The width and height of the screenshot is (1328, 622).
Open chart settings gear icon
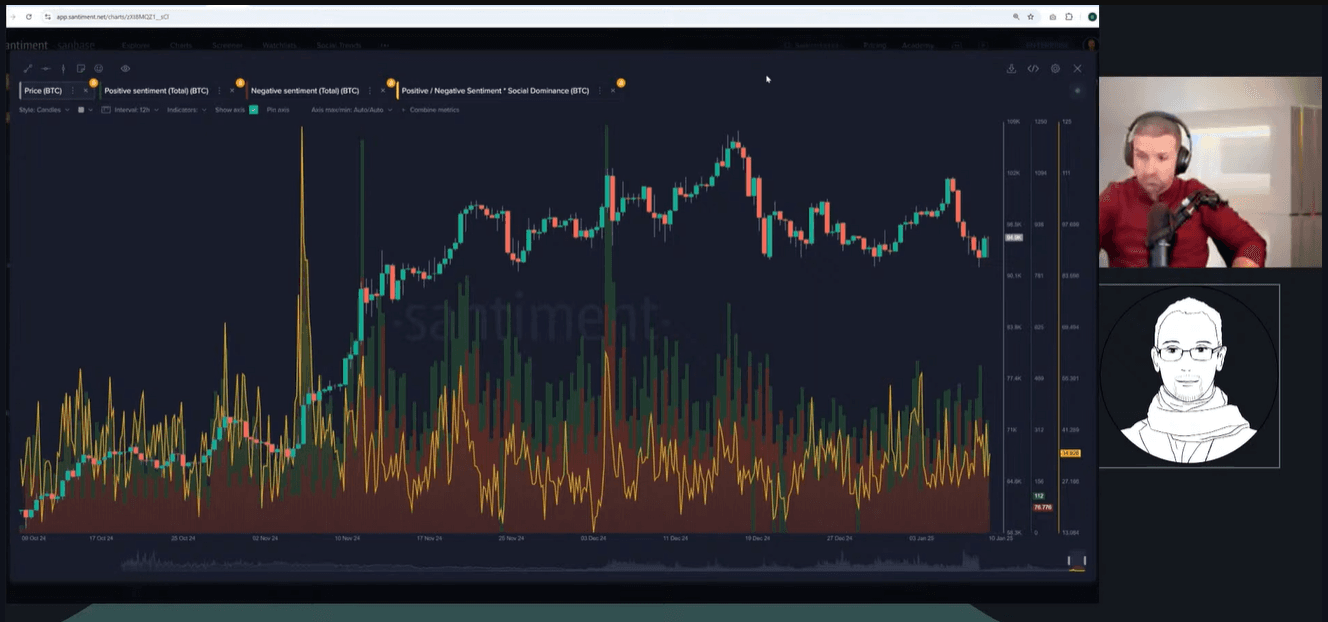1055,69
